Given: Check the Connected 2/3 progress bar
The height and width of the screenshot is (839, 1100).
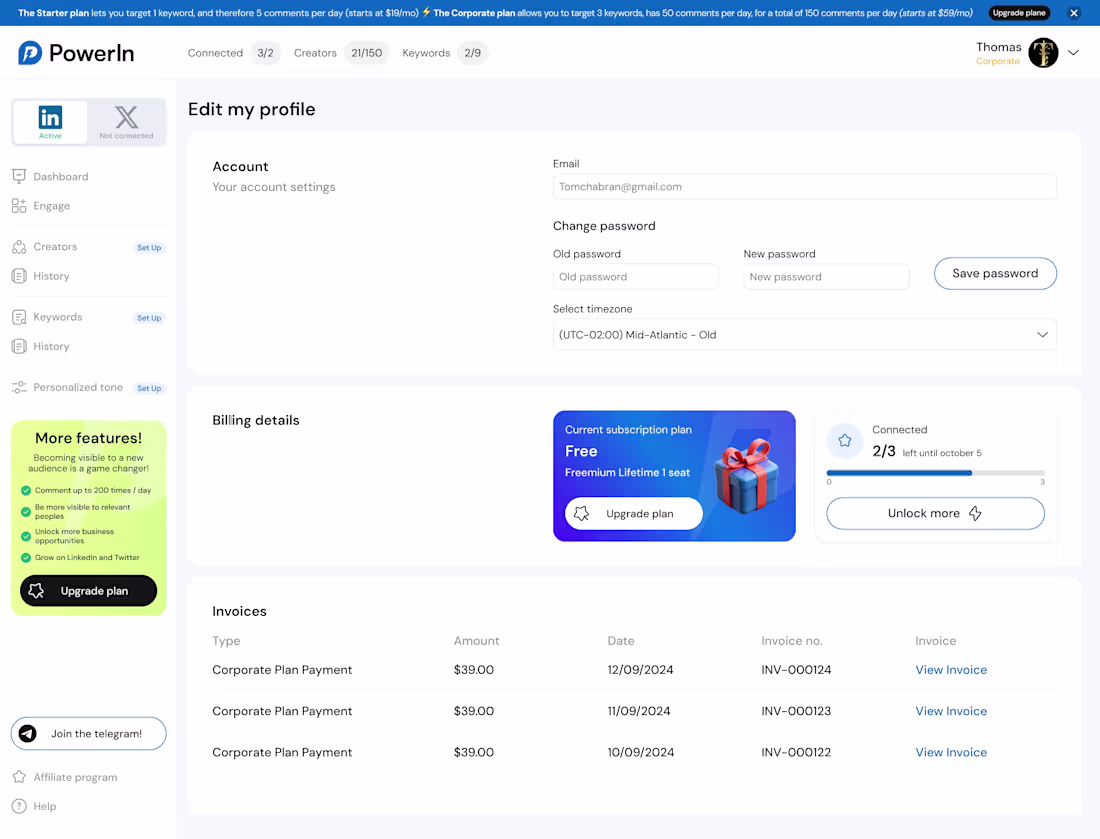Looking at the screenshot, I should pos(935,473).
